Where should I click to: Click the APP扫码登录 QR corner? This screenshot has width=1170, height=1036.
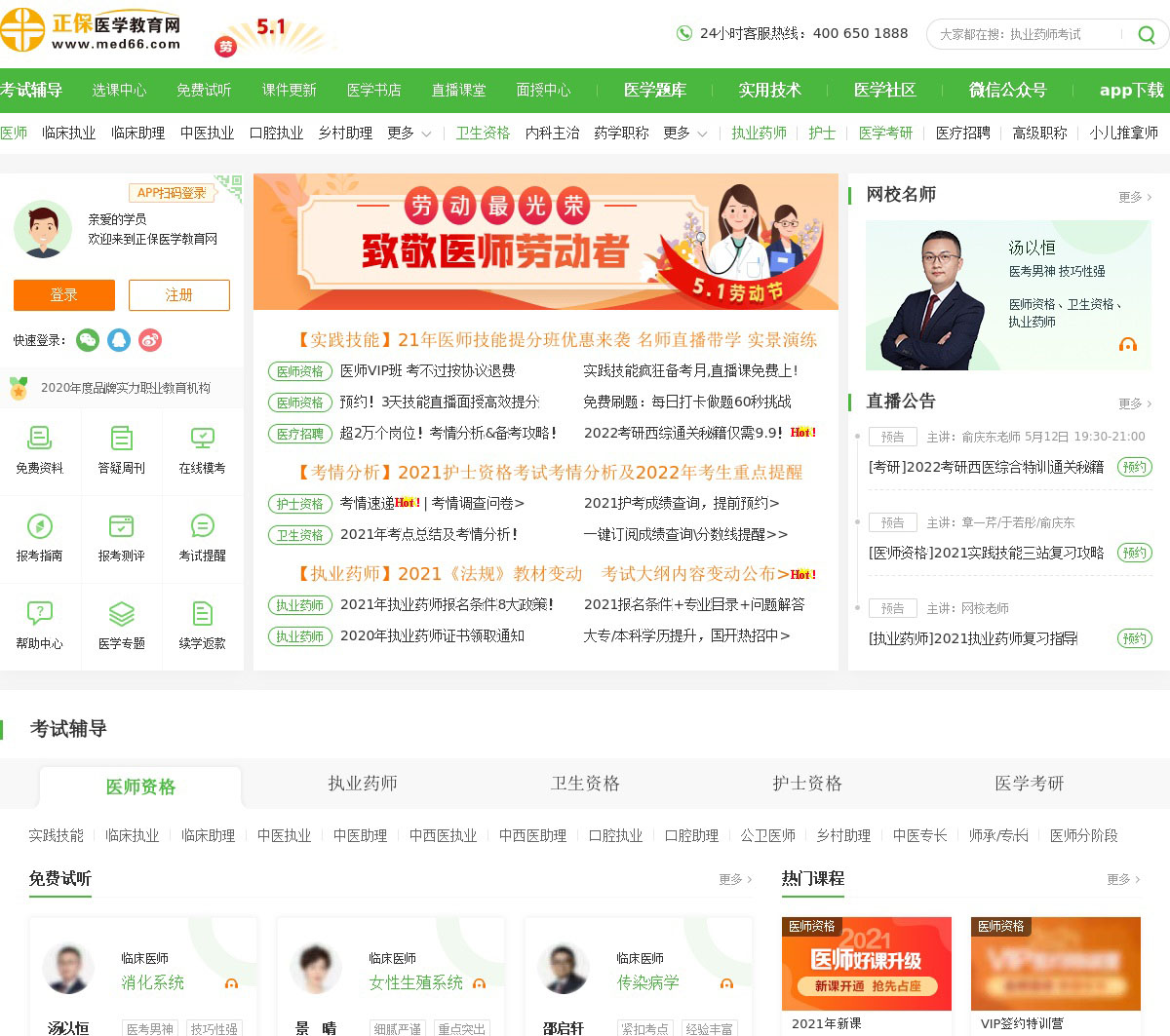pyautogui.click(x=229, y=188)
